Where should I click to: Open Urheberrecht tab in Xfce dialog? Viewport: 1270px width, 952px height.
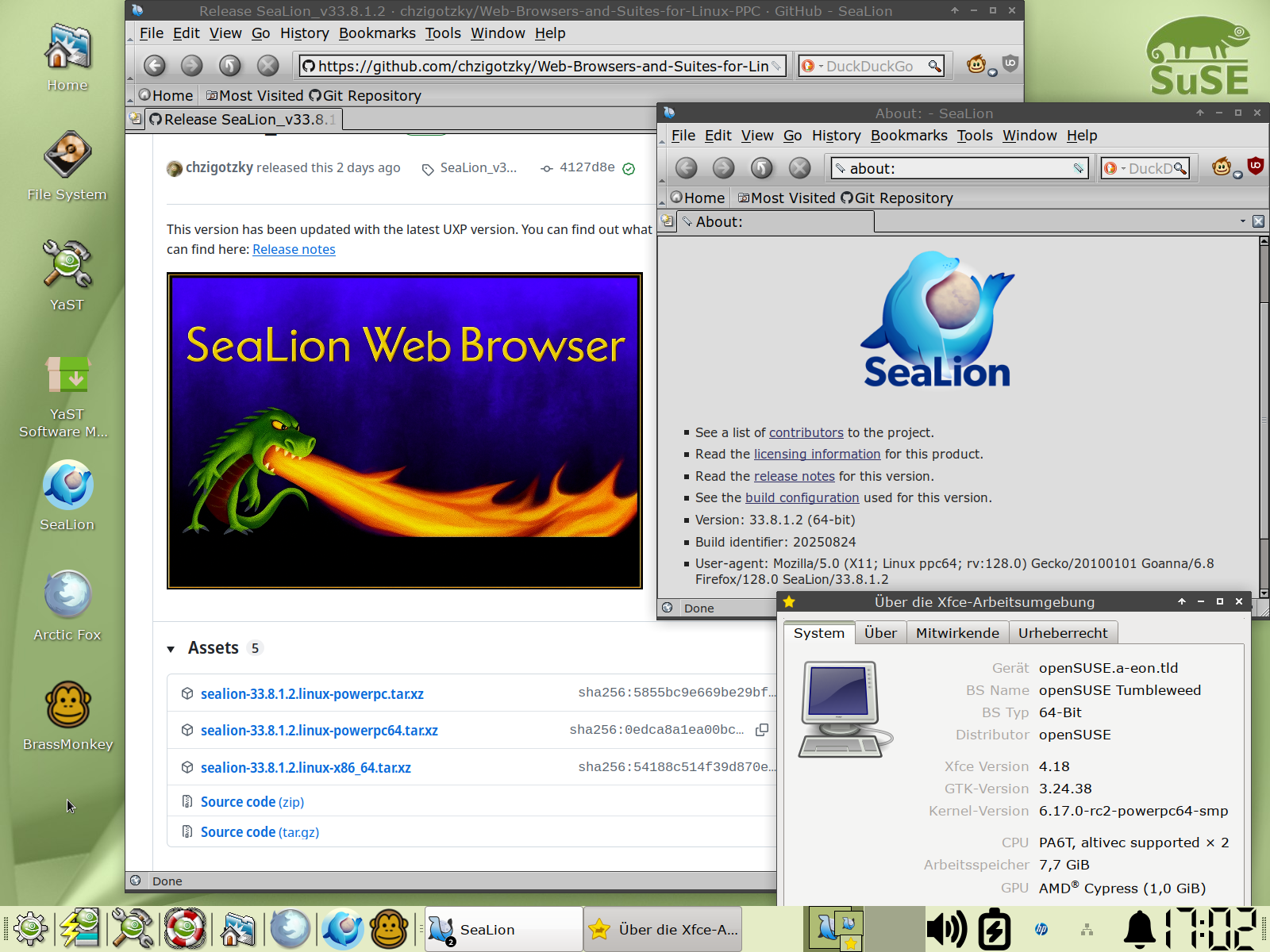coord(1062,633)
